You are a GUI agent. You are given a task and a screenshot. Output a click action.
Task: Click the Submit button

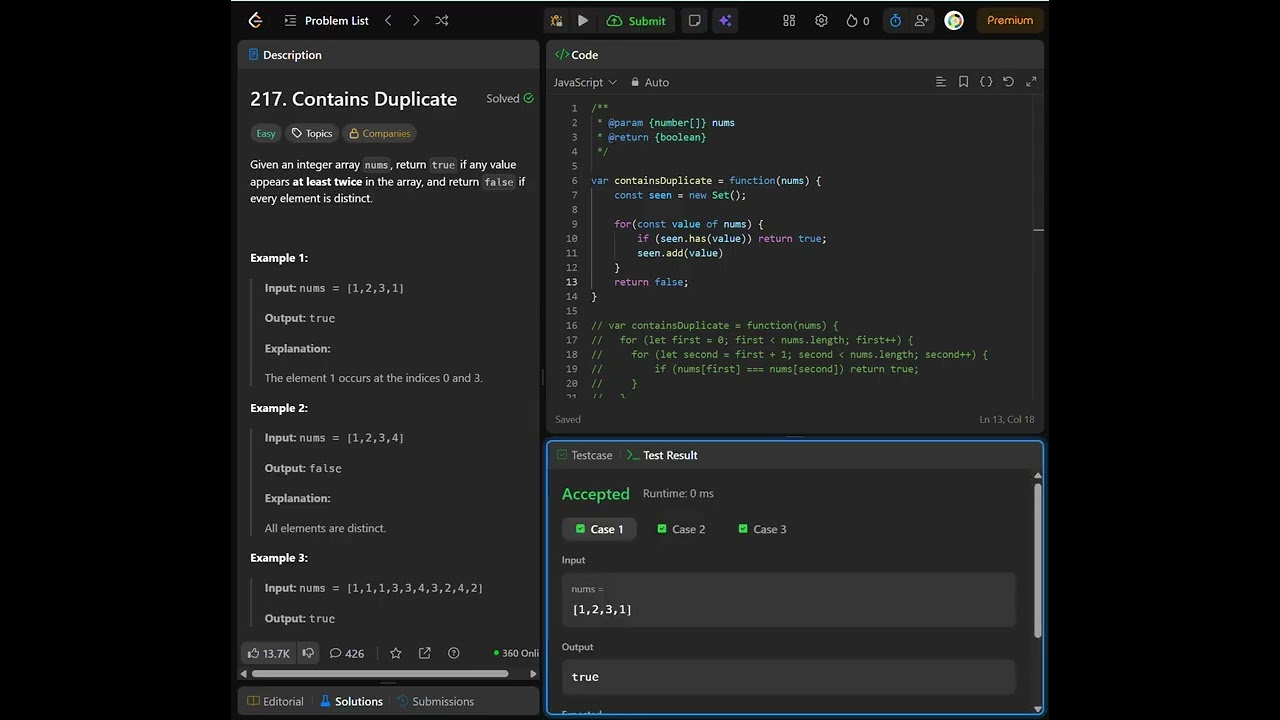[x=636, y=20]
